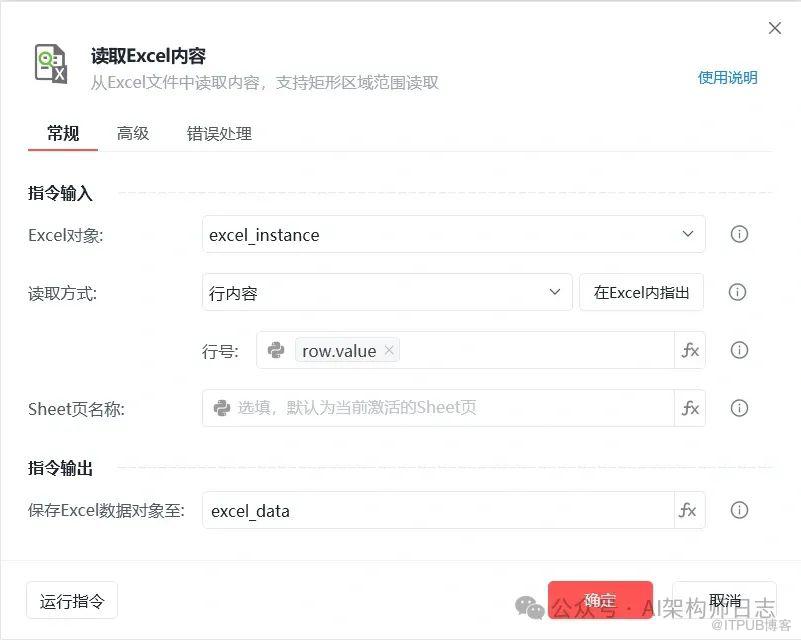Open the 读取方式 行内容 dropdown

pos(387,292)
